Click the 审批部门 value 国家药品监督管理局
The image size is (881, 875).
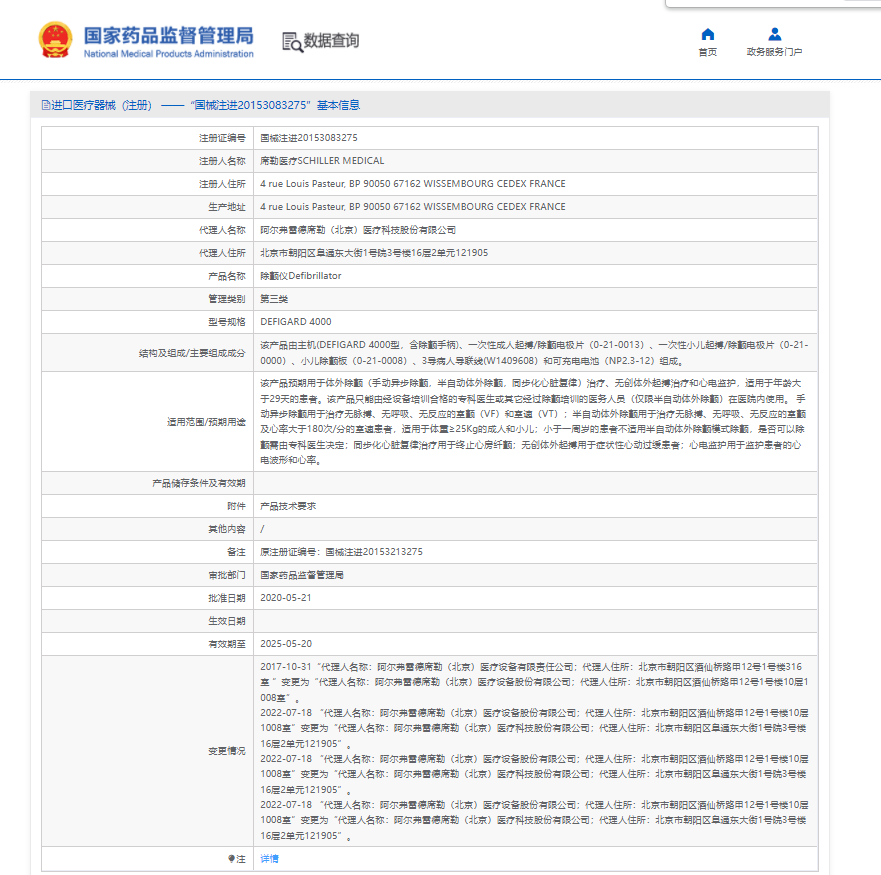[302, 575]
